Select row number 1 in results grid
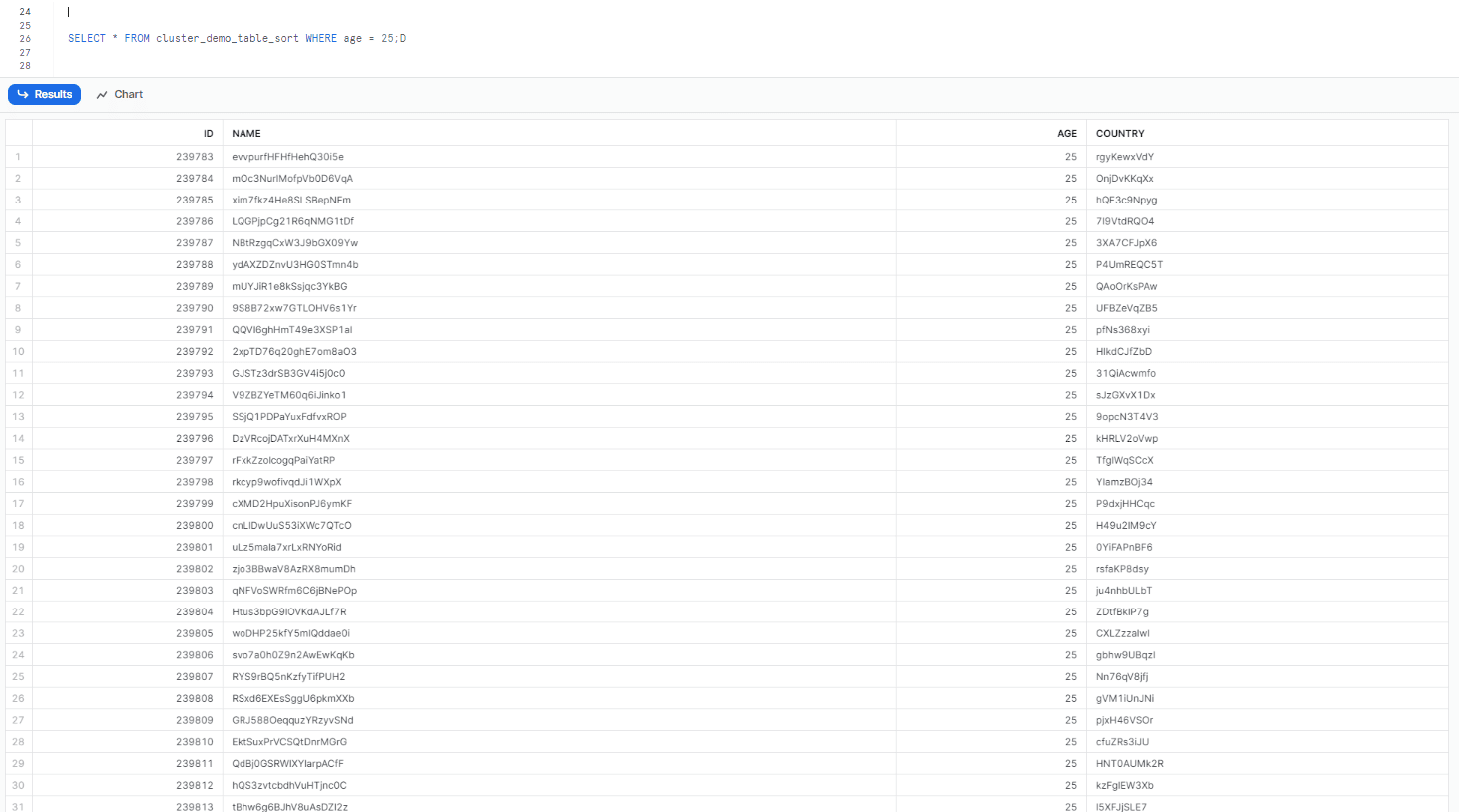 click(x=18, y=157)
